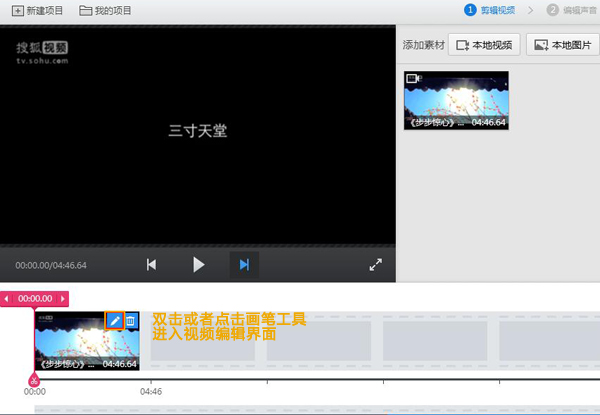Select the 步步惊心 clip on the timeline
Screen dimensions: 600x415
[75, 345]
